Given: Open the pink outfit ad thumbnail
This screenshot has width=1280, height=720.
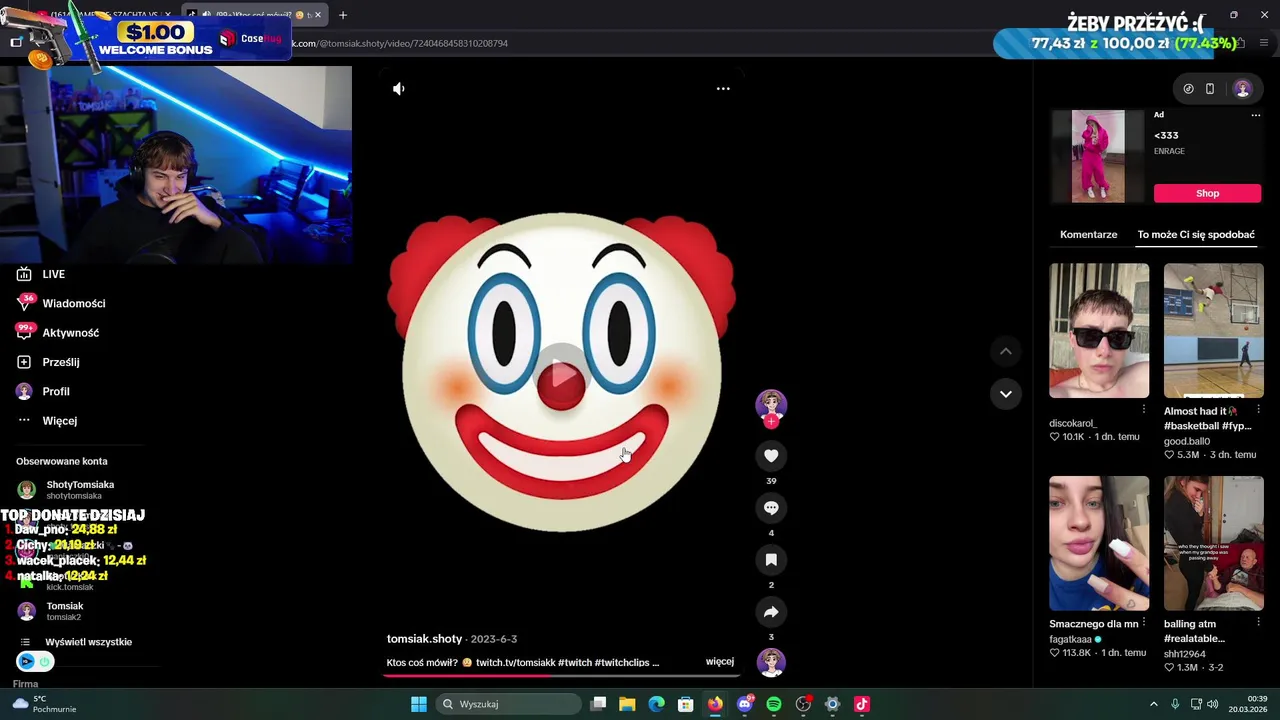Looking at the screenshot, I should coord(1098,156).
